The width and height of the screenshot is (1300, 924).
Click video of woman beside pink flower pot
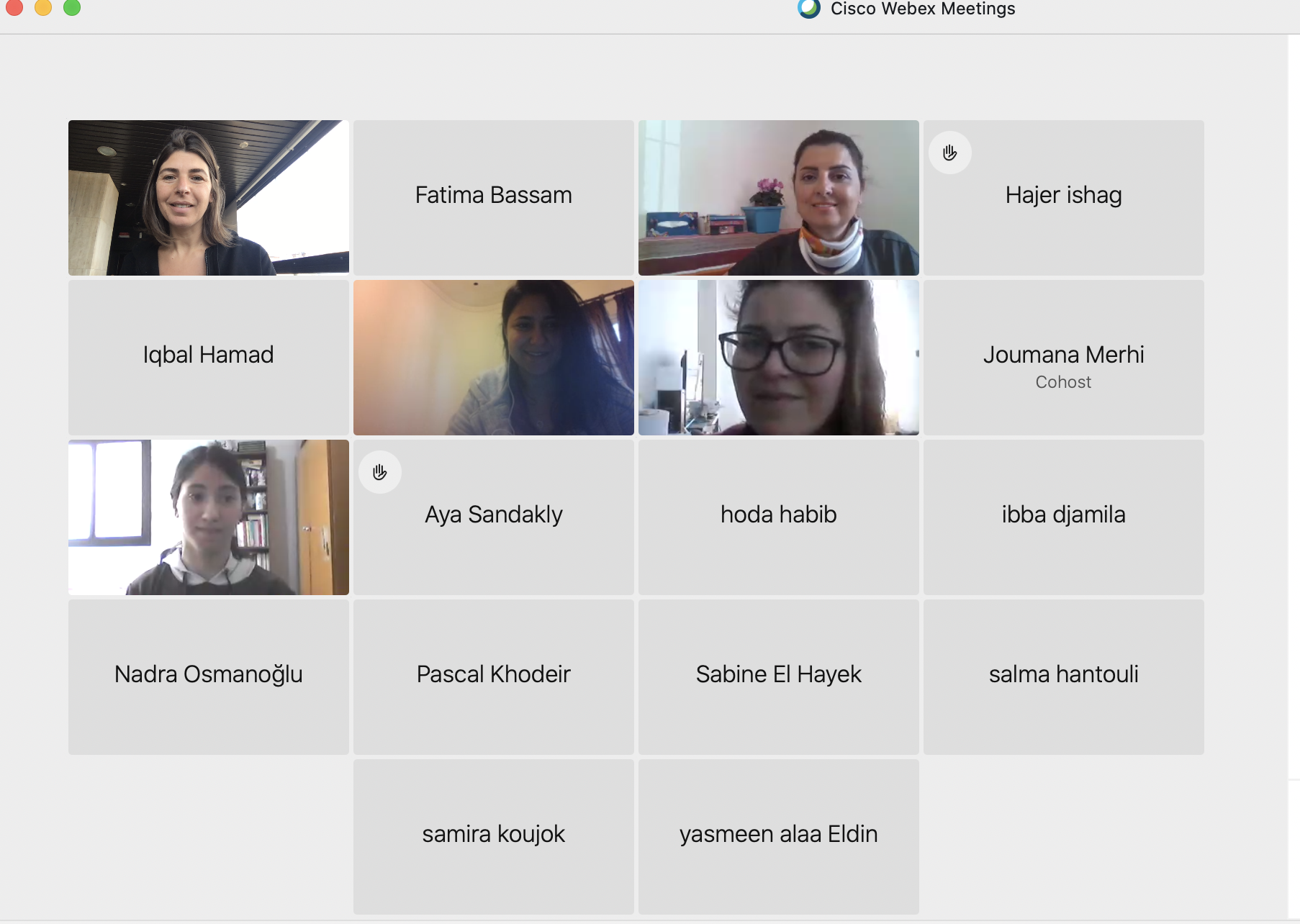(779, 198)
